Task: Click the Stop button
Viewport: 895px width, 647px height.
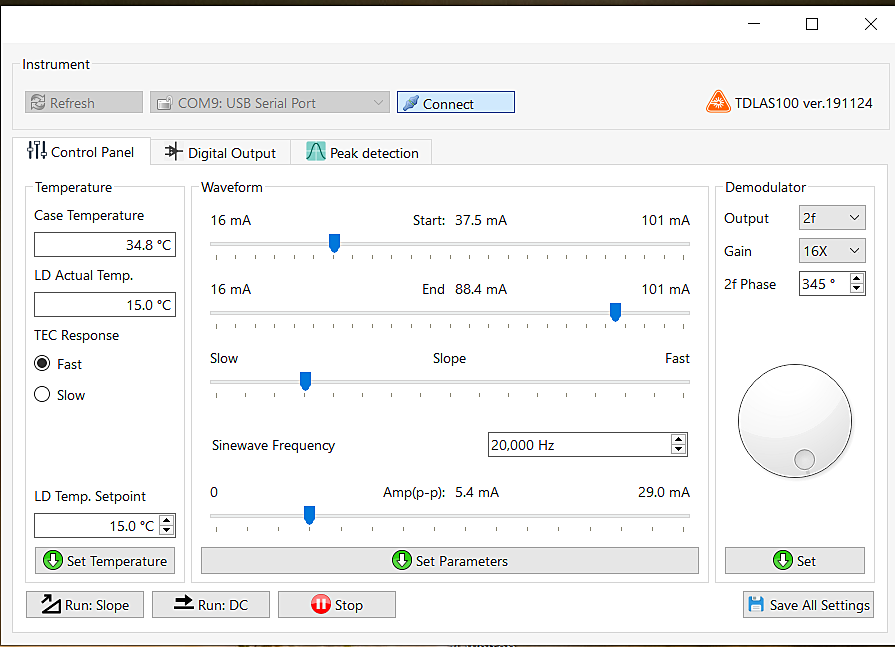Action: (337, 605)
